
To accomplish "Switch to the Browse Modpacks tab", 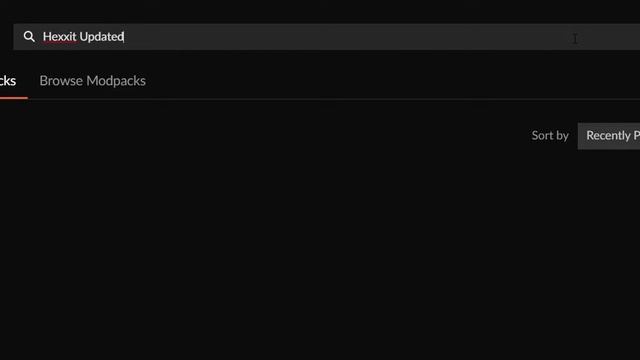I will pyautogui.click(x=92, y=81).
